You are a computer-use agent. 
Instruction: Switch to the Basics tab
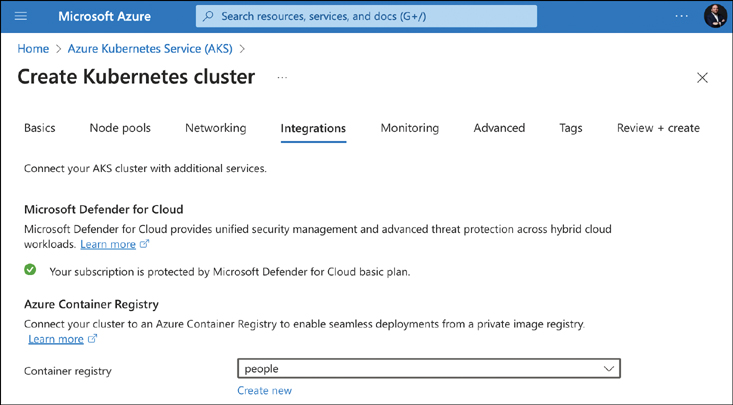click(40, 128)
